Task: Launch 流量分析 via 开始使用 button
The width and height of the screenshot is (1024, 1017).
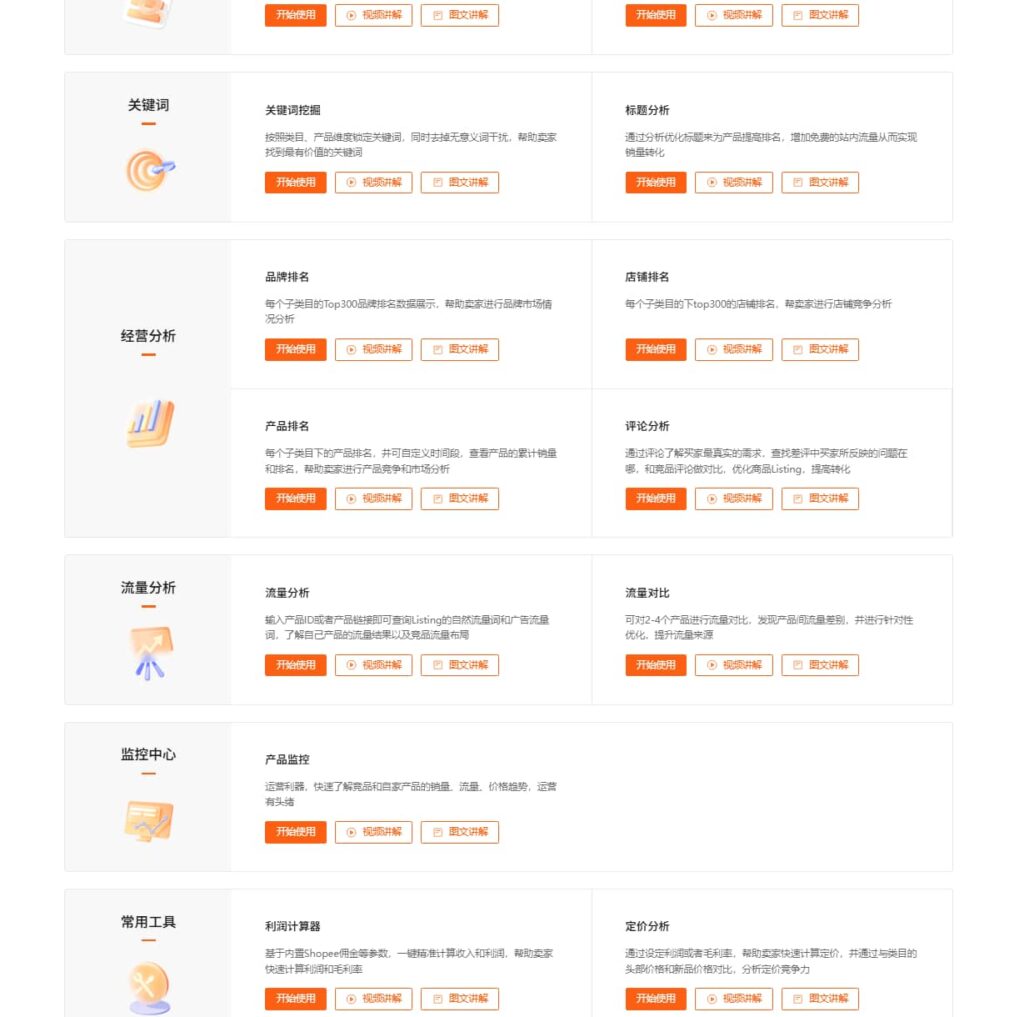Action: [295, 665]
